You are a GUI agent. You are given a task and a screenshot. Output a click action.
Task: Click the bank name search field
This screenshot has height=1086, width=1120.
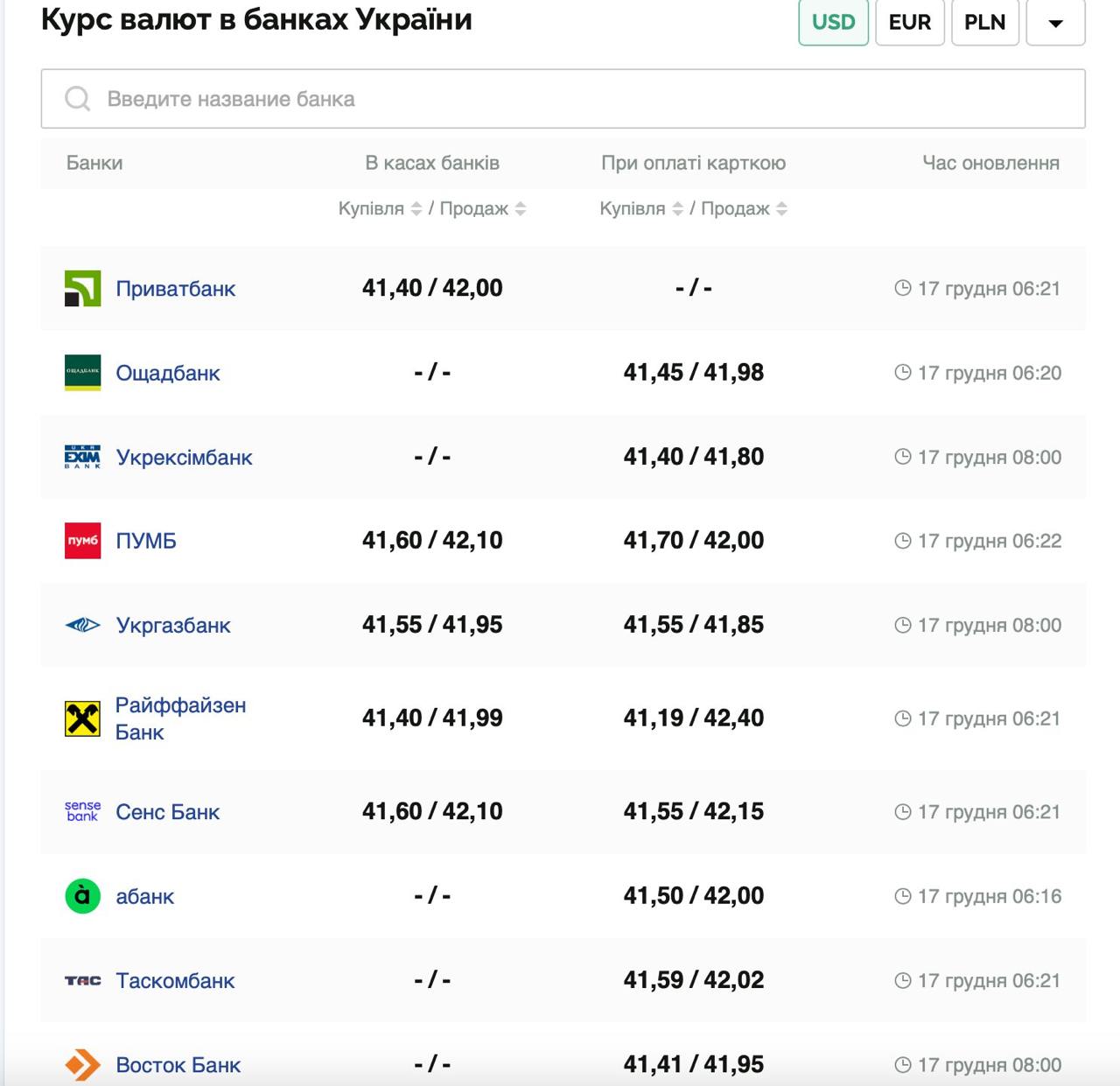tap(563, 99)
